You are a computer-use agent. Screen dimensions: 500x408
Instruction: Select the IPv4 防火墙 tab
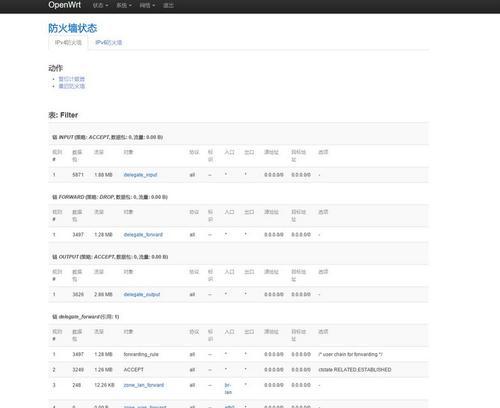[68, 43]
